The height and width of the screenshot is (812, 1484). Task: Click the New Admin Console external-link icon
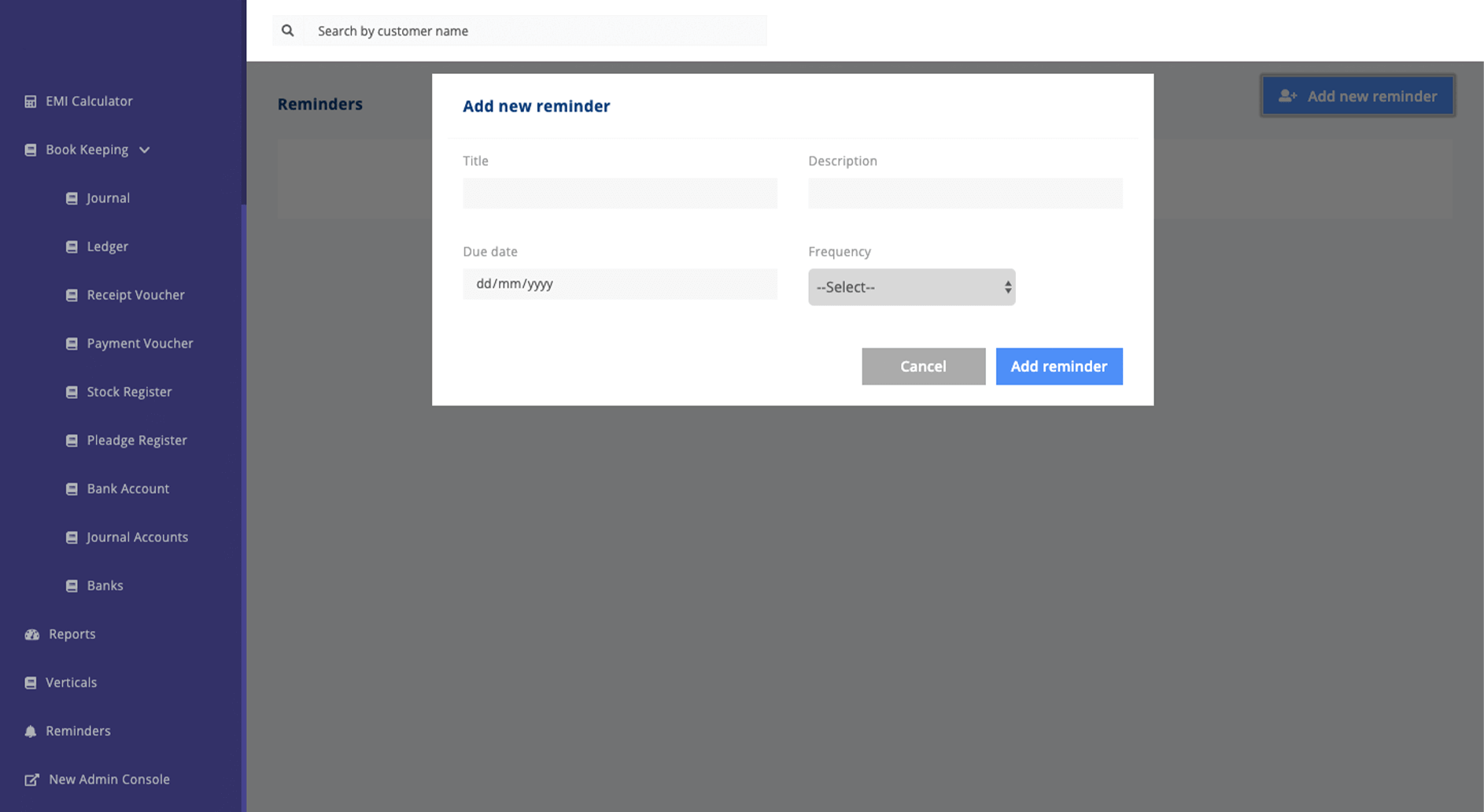[31, 780]
